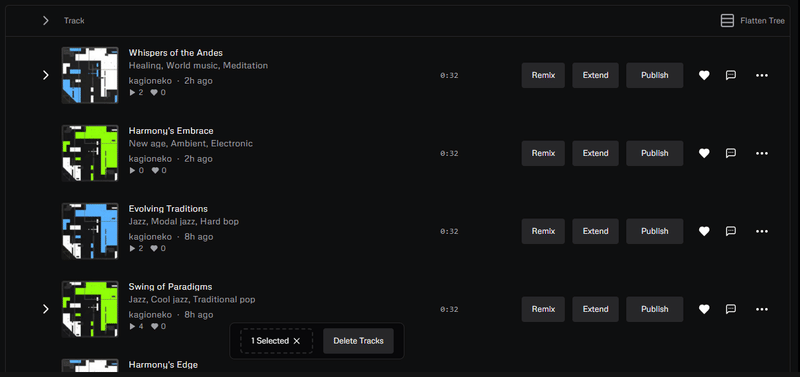
Task: Like the Evolving Traditions track
Action: pyautogui.click(x=704, y=232)
